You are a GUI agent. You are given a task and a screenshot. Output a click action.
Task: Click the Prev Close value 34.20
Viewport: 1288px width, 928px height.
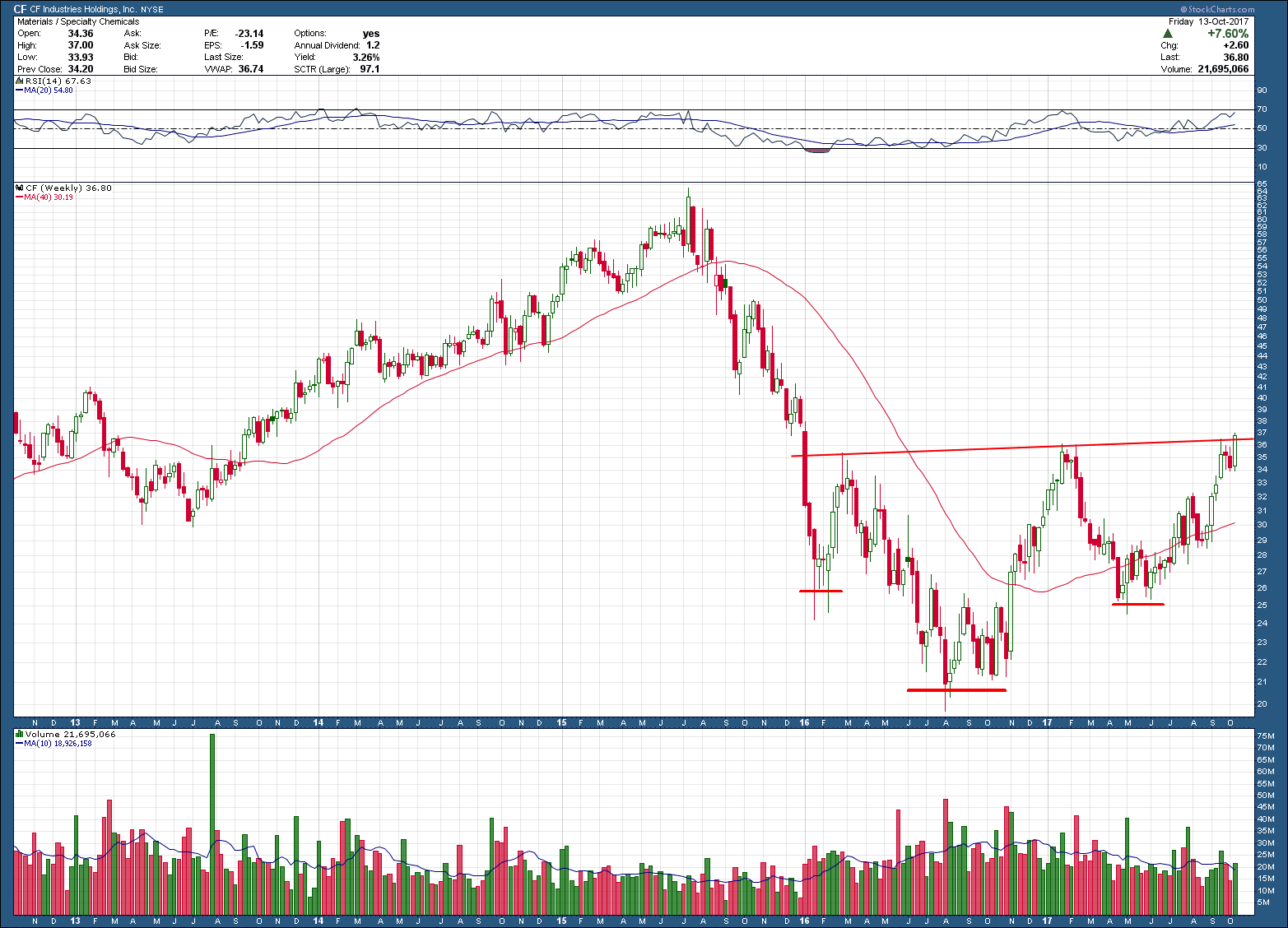81,69
